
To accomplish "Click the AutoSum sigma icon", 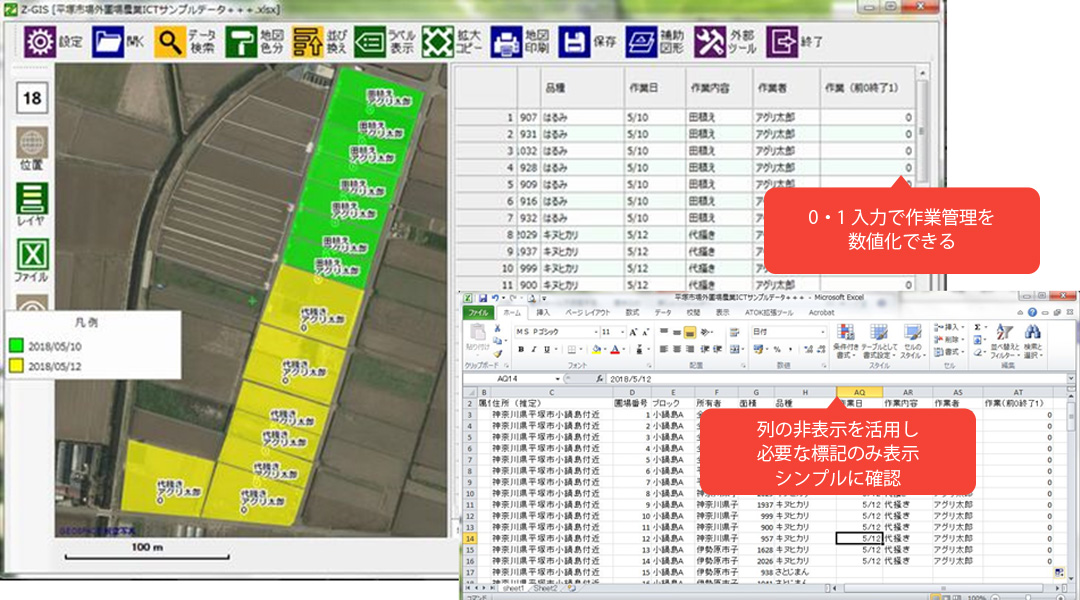I will click(978, 328).
